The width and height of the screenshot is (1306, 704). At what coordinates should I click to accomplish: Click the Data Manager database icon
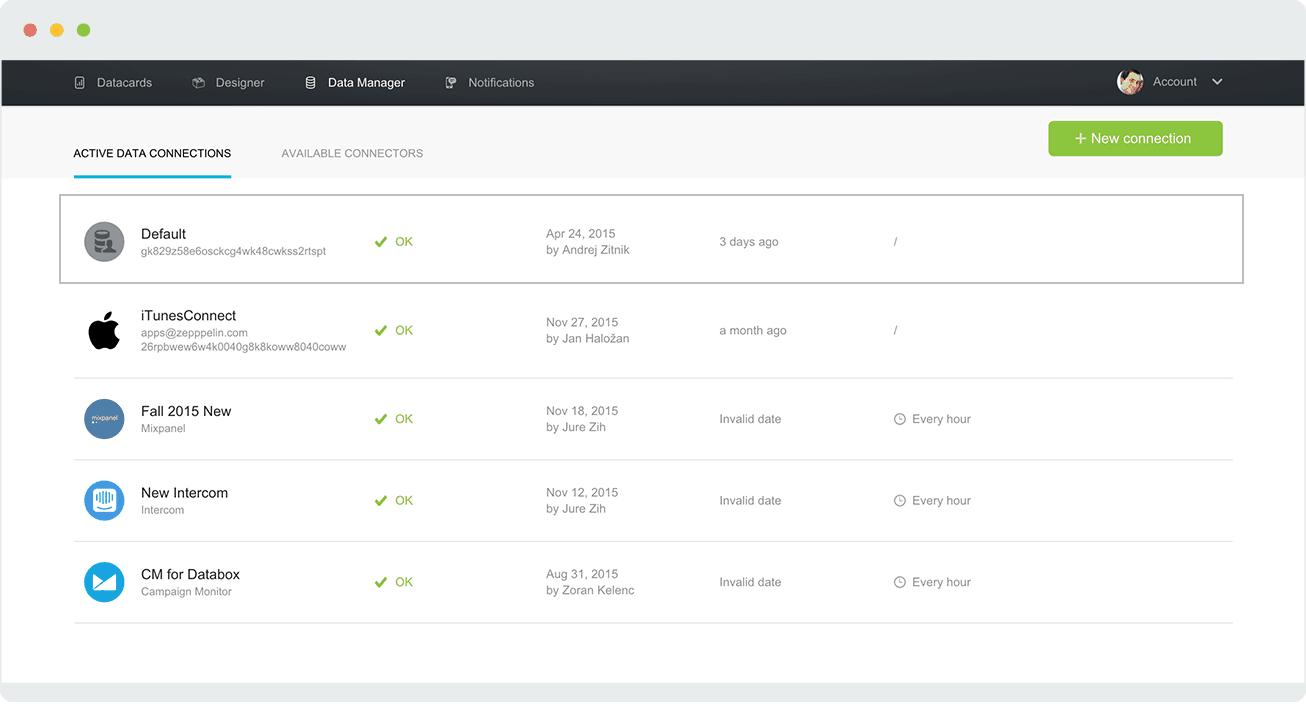310,83
